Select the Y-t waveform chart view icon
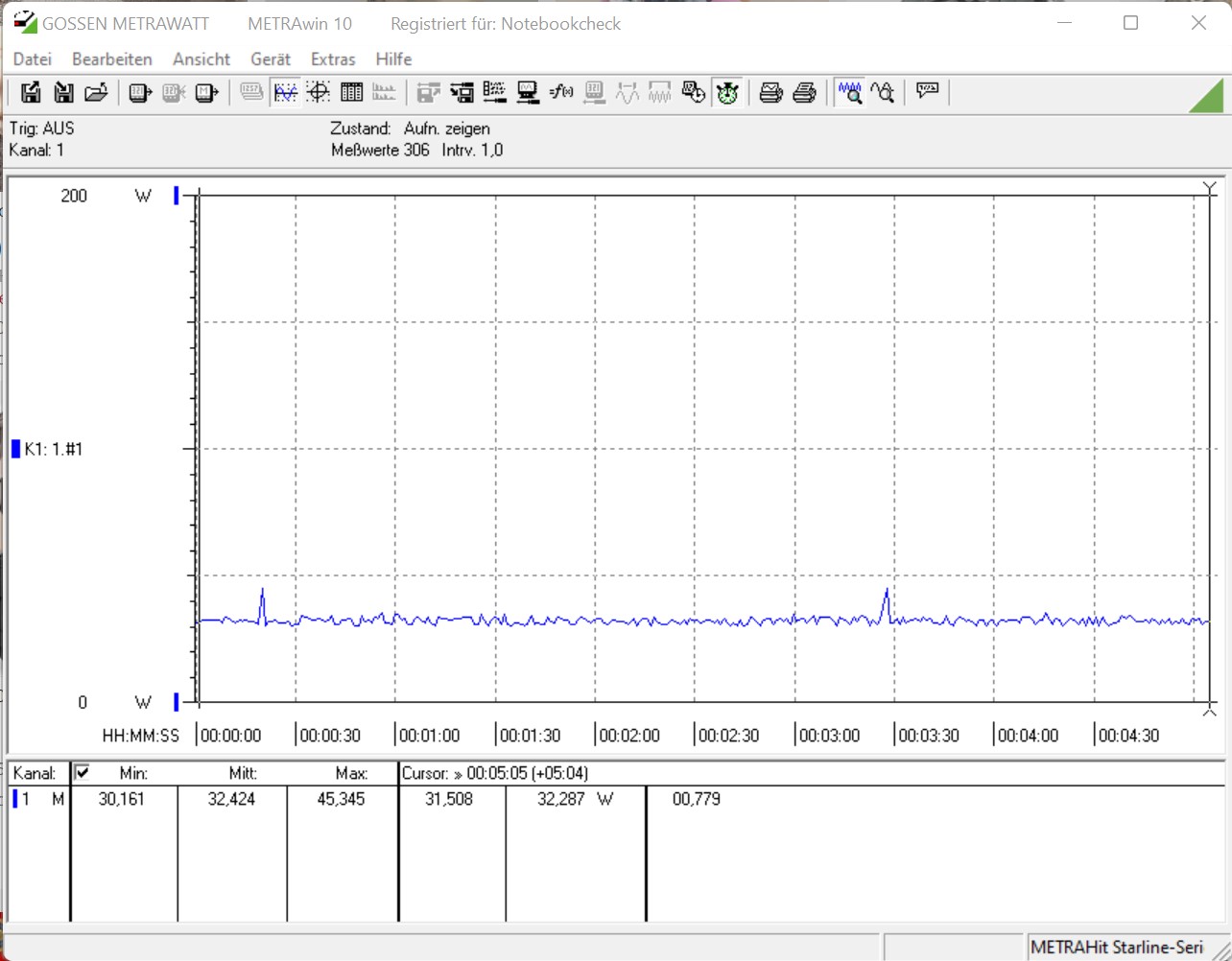 point(285,93)
